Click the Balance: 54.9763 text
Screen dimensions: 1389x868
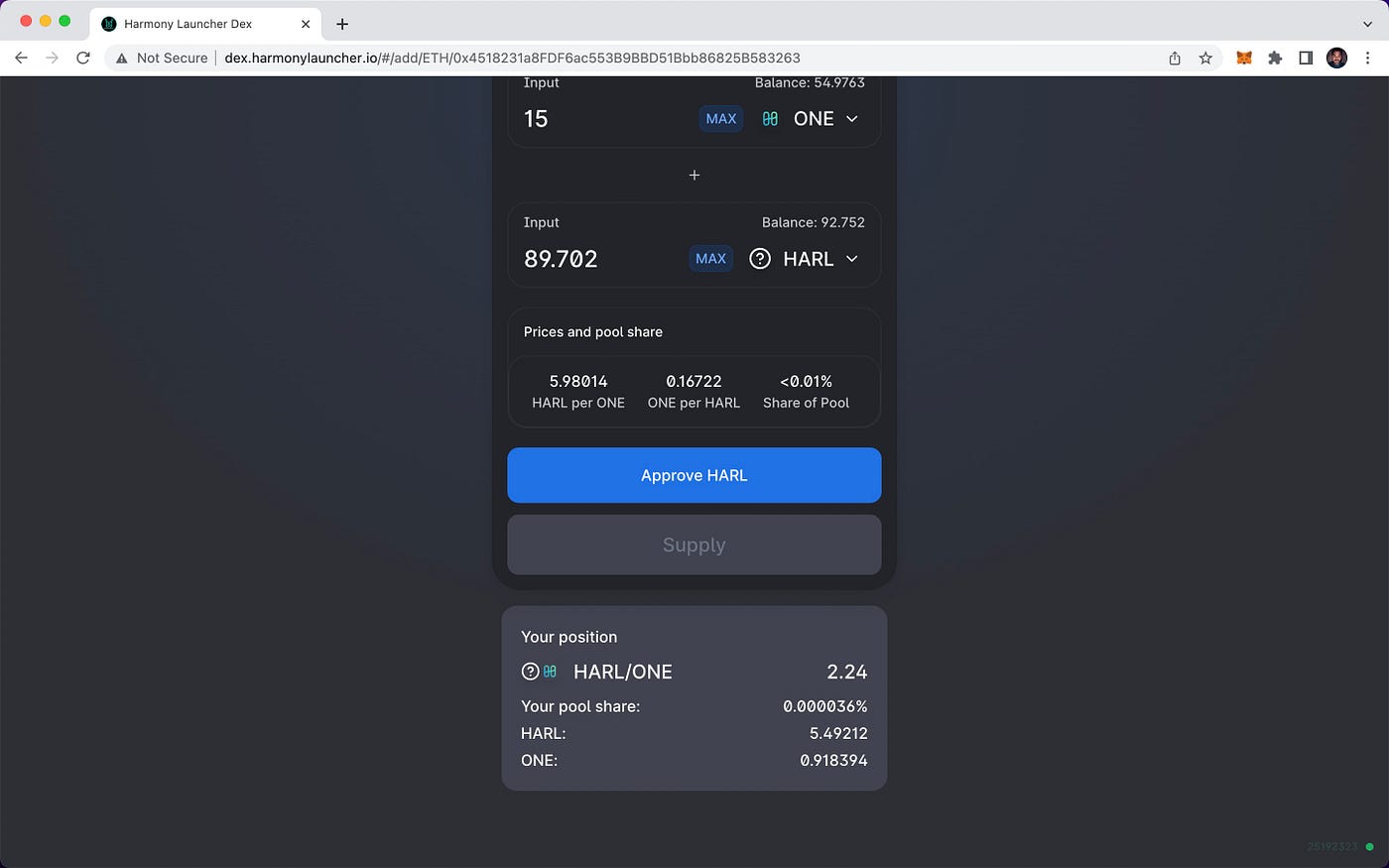point(810,83)
